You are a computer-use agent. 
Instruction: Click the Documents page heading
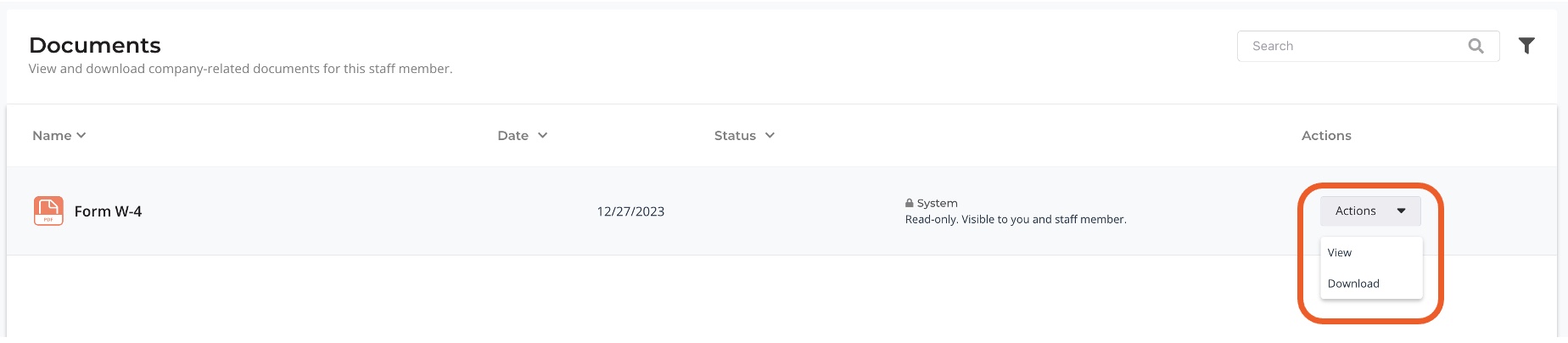click(95, 45)
